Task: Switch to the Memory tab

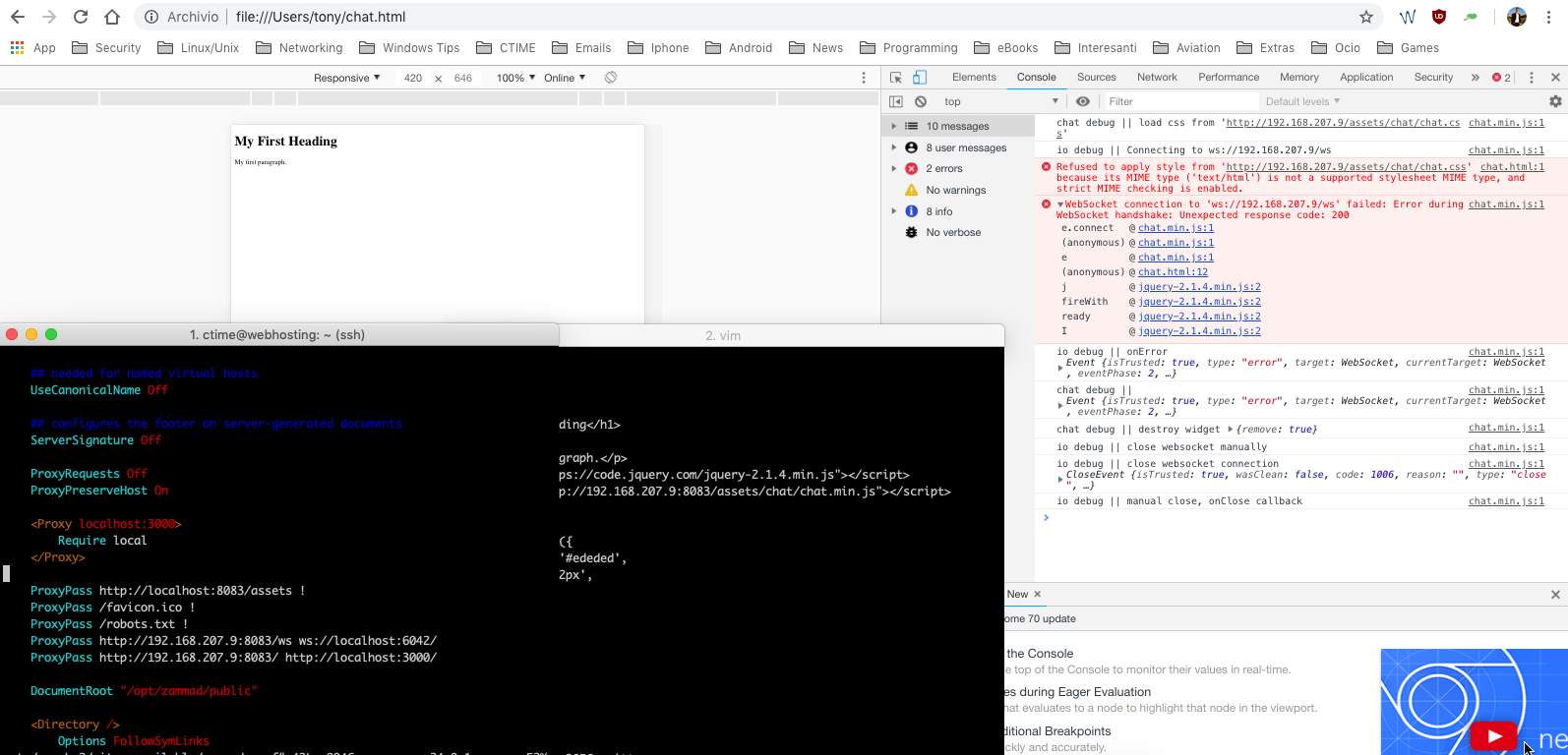Action: (1299, 78)
